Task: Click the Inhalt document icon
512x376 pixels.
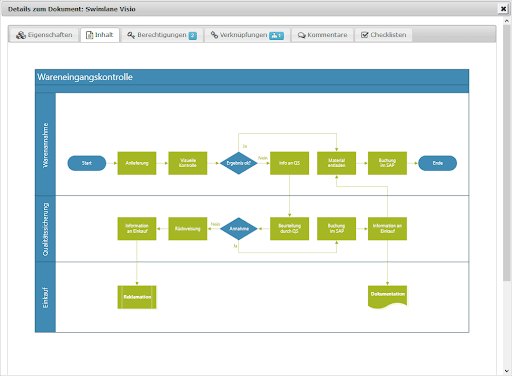Action: pos(90,35)
